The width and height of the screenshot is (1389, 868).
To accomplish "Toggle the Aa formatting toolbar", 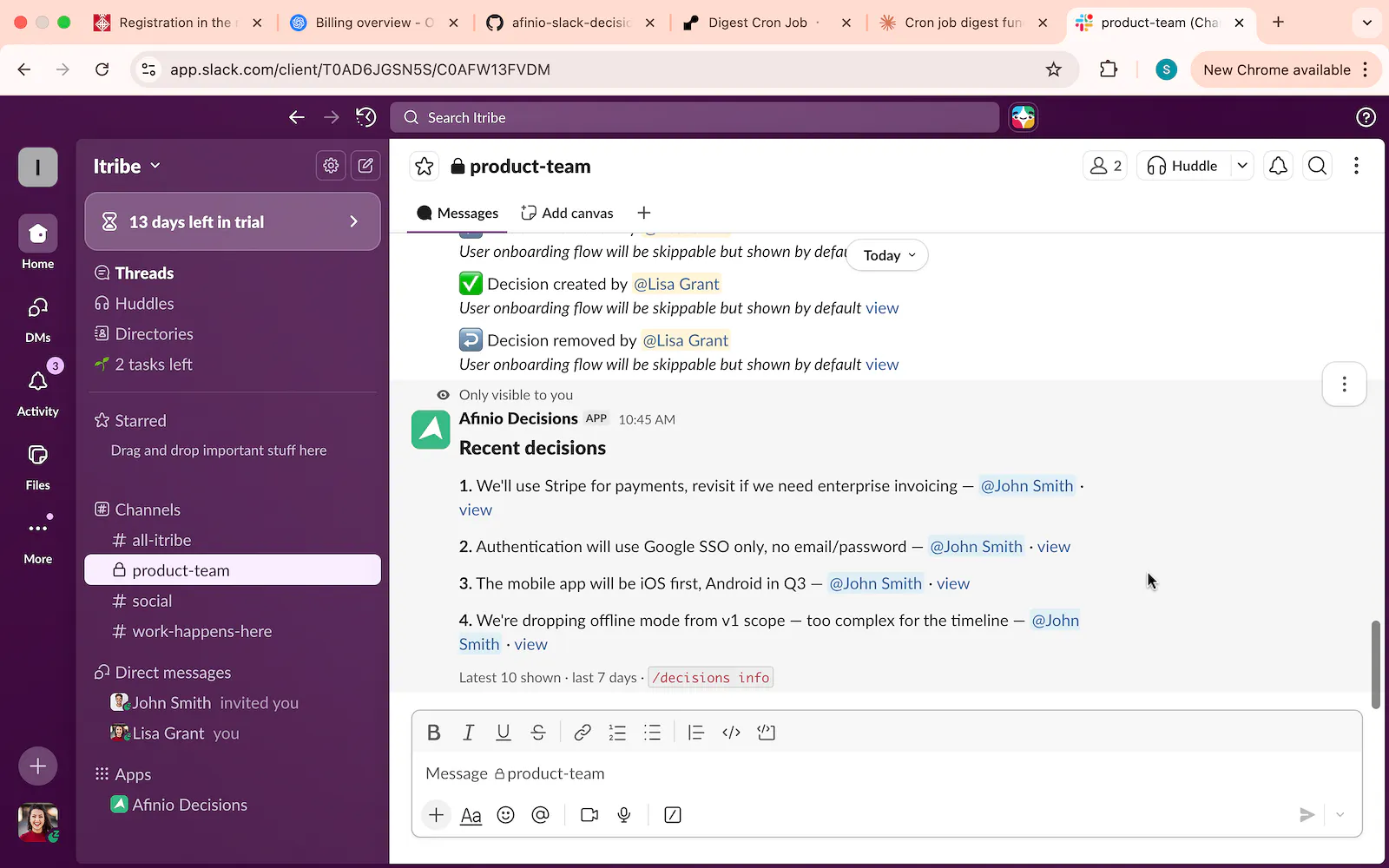I will tap(471, 815).
